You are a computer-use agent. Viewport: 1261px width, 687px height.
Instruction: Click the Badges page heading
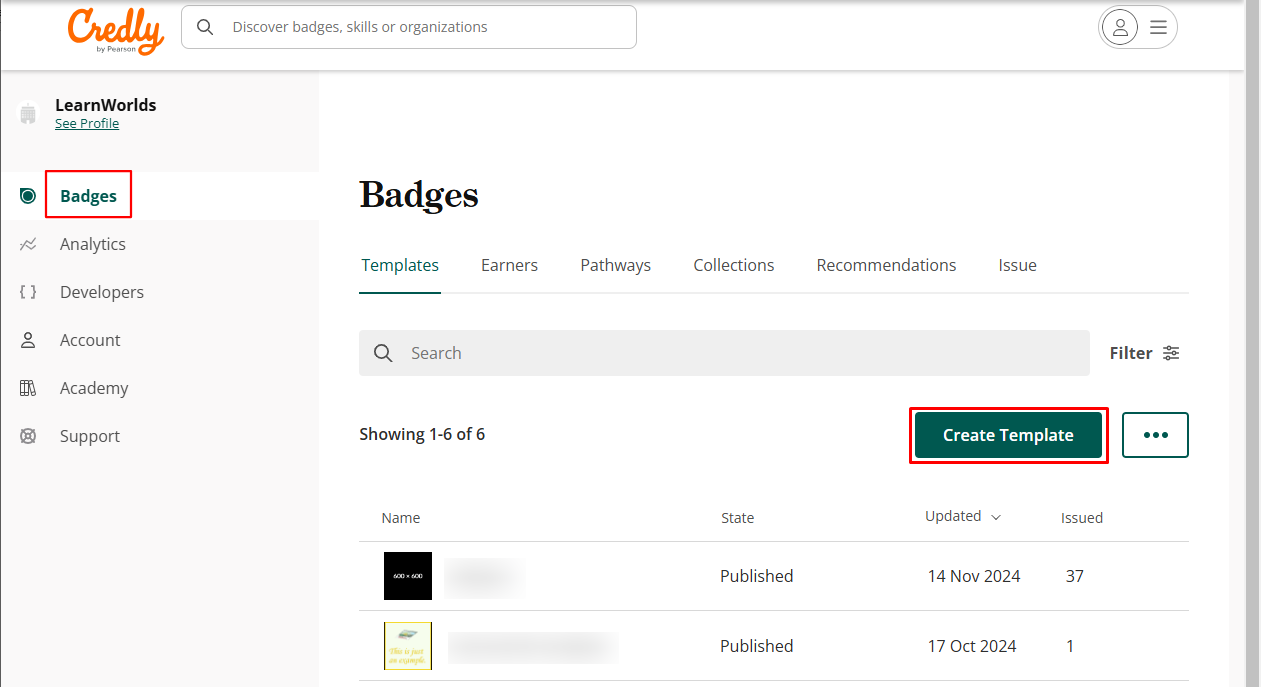tap(419, 195)
